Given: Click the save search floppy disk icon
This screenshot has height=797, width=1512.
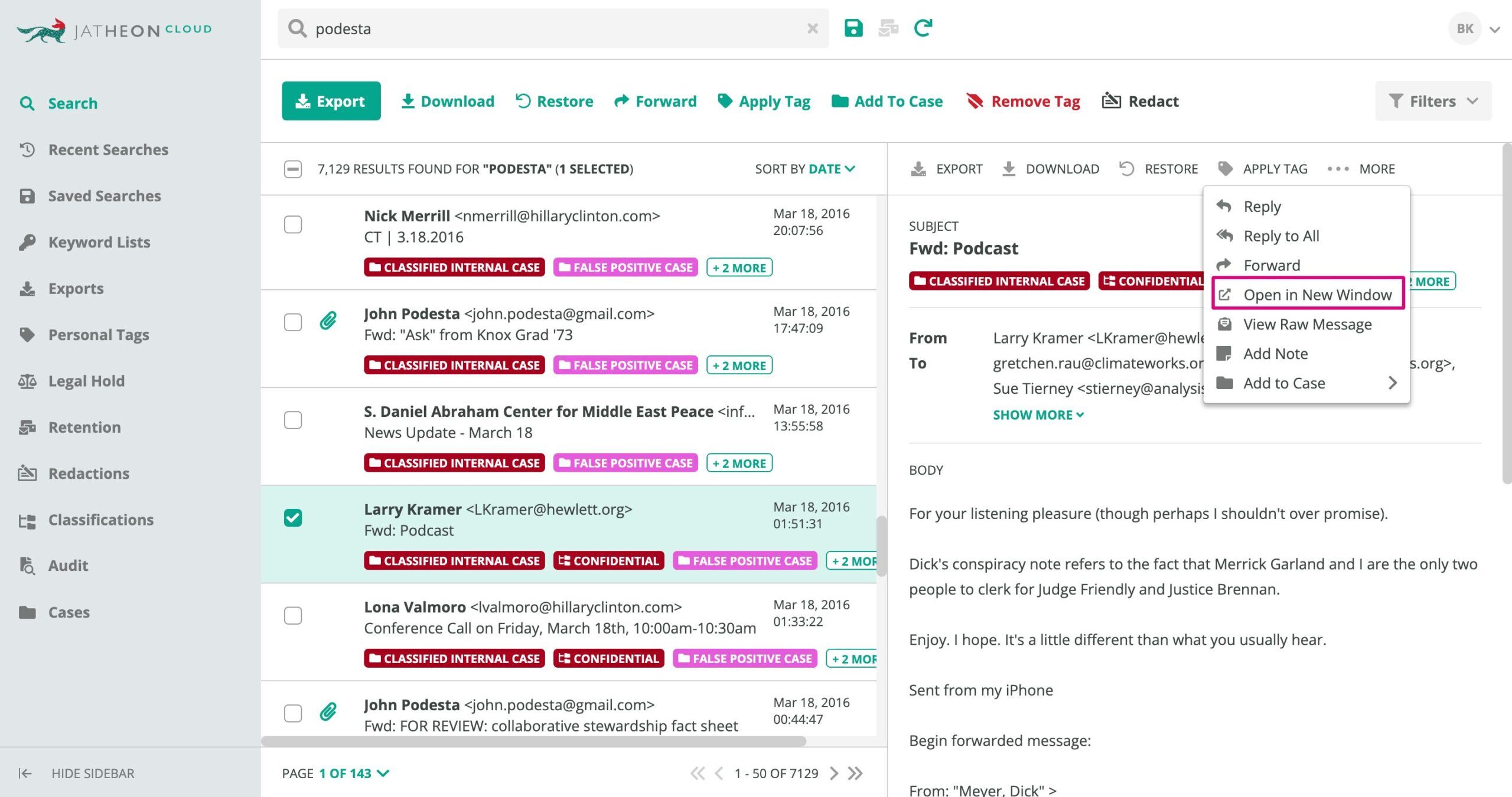Looking at the screenshot, I should tap(853, 28).
